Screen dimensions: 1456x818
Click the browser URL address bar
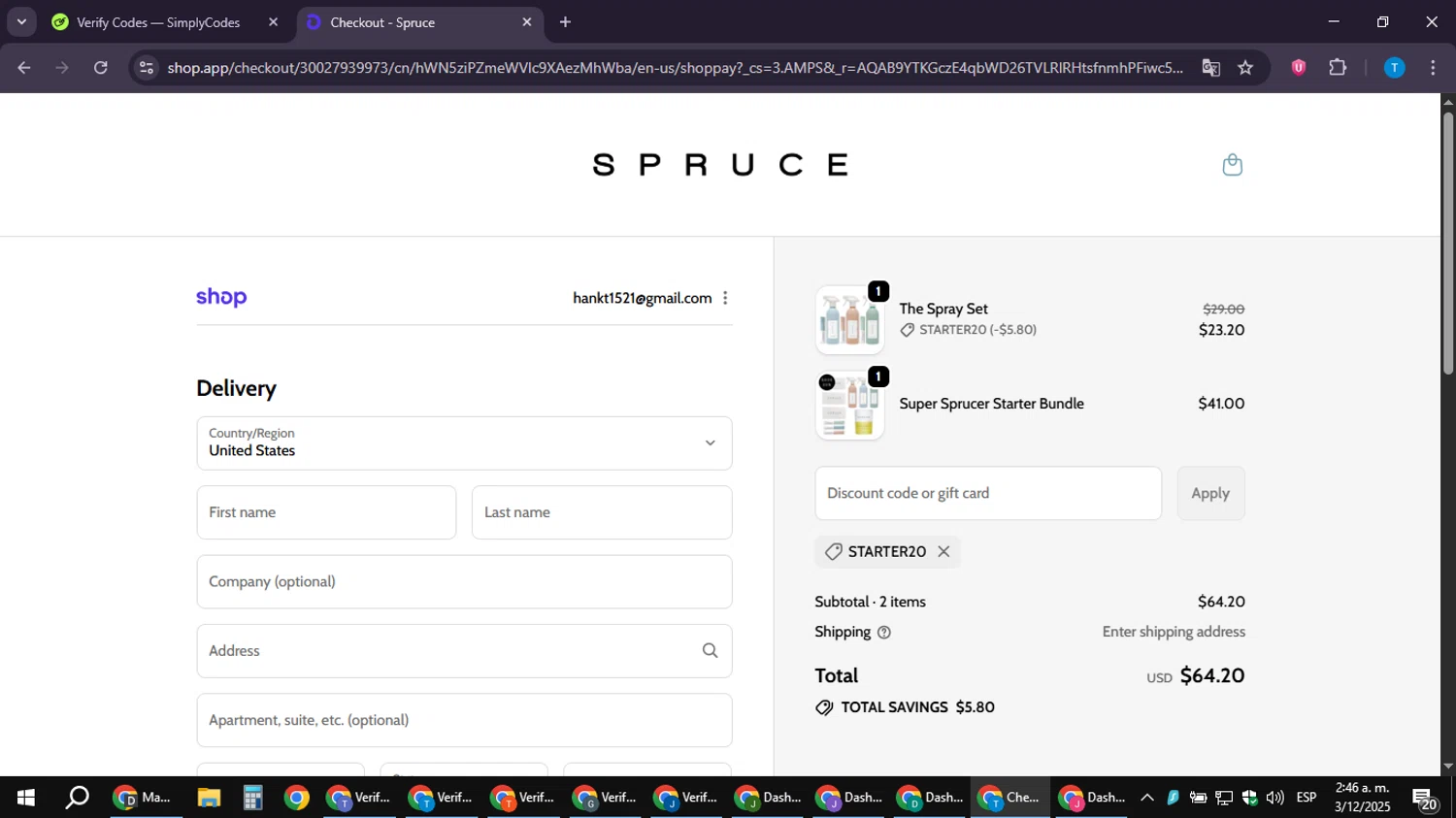point(675,68)
